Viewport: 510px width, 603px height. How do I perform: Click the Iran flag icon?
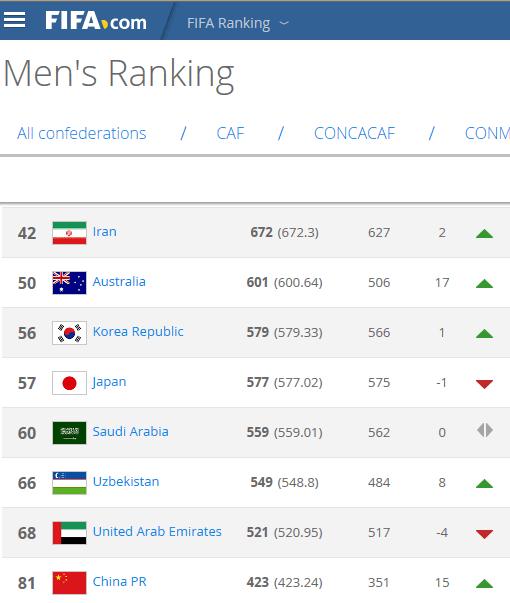coord(69,233)
